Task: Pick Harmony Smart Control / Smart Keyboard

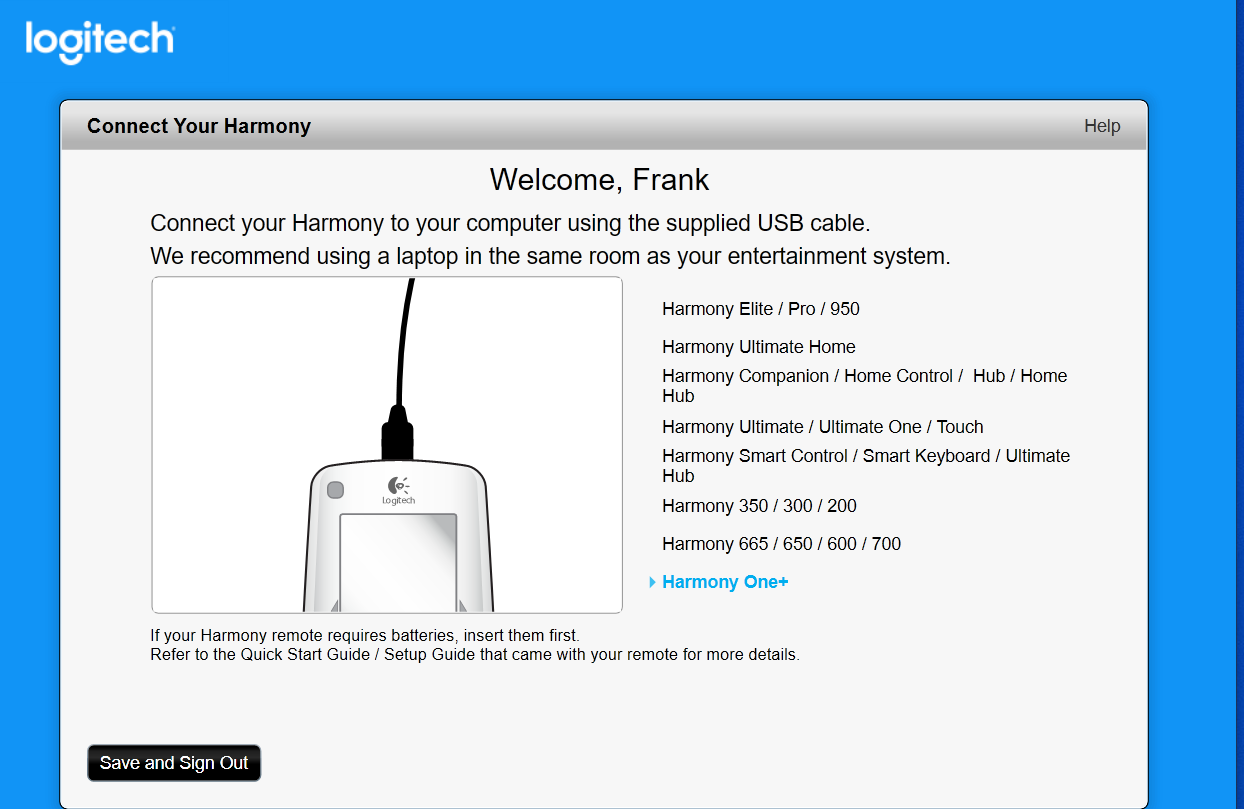Action: tap(866, 466)
